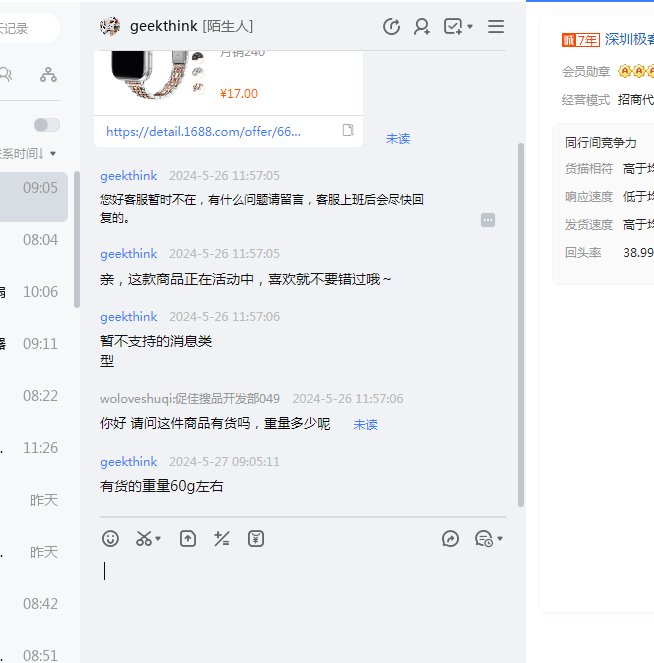
Task: Open the calculator plus-slash icon
Action: [222, 539]
